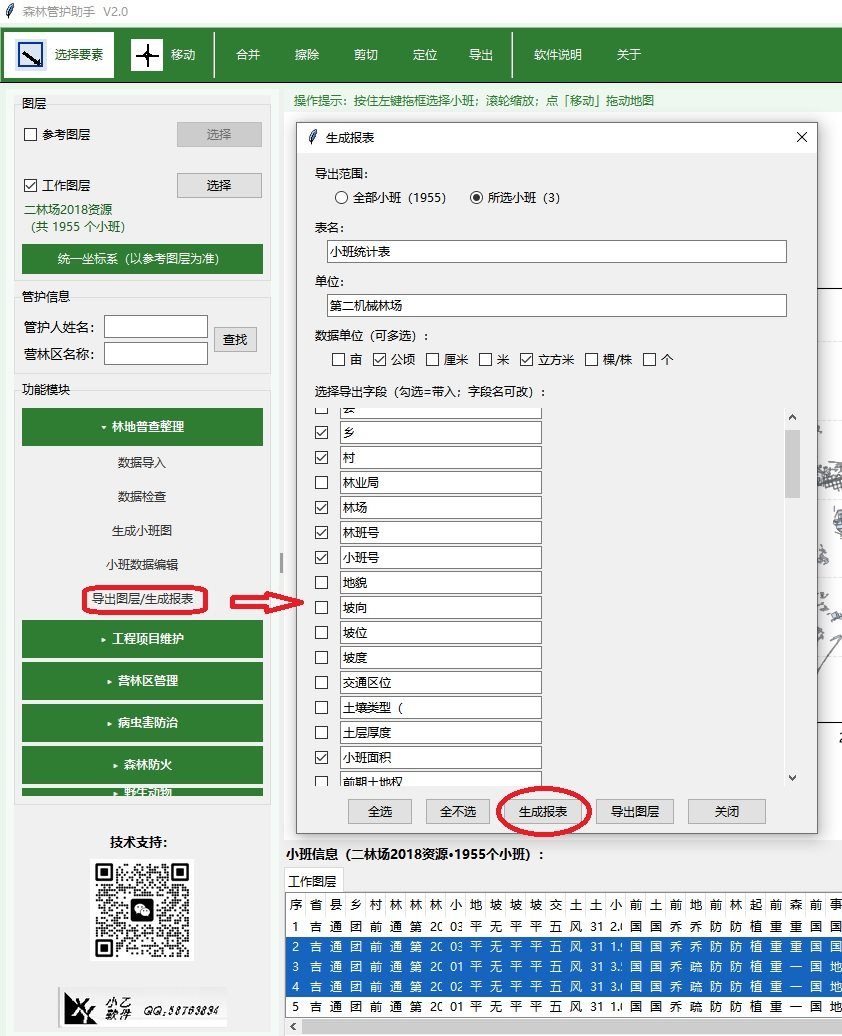Click the 营林区名称 input field

156,353
